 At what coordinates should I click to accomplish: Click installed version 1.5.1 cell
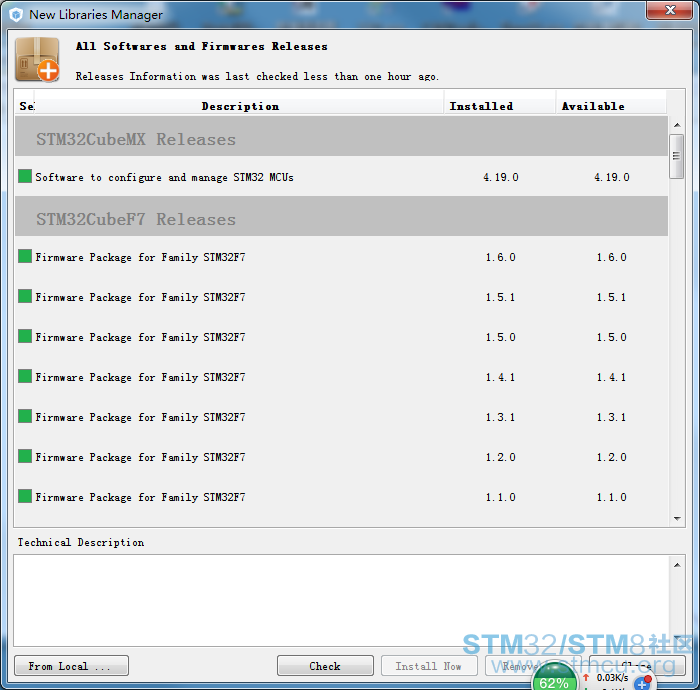pos(500,297)
